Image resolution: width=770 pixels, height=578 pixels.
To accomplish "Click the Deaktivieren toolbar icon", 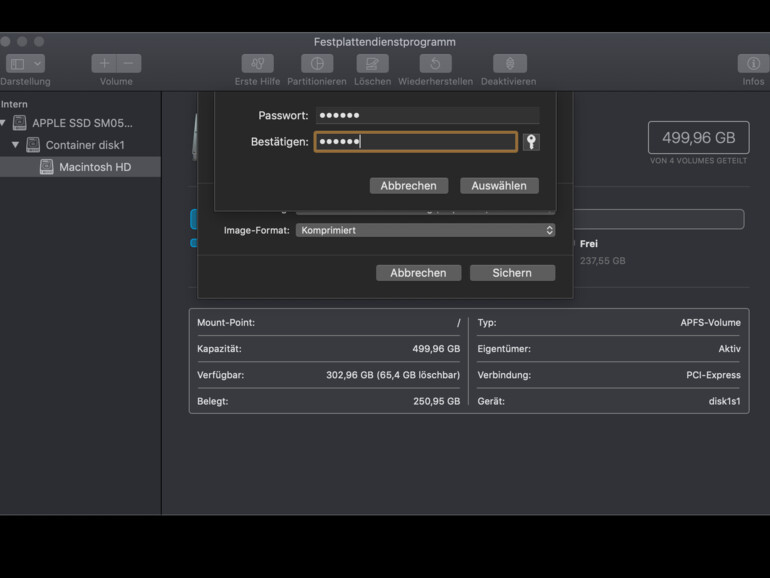I will [x=508, y=64].
